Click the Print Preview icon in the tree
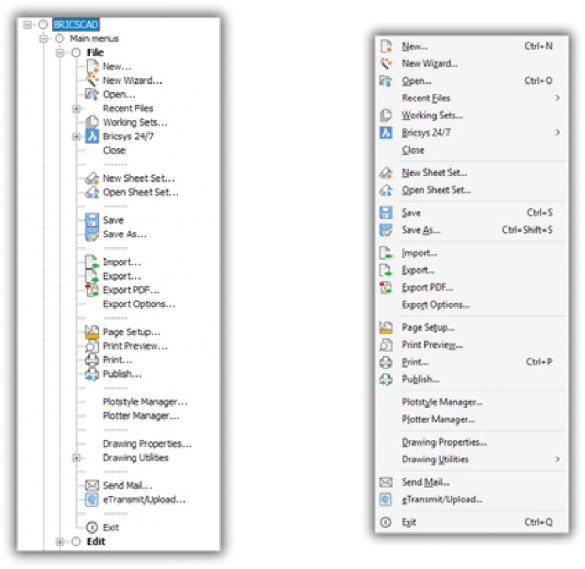The image size is (585, 569). pyautogui.click(x=92, y=346)
